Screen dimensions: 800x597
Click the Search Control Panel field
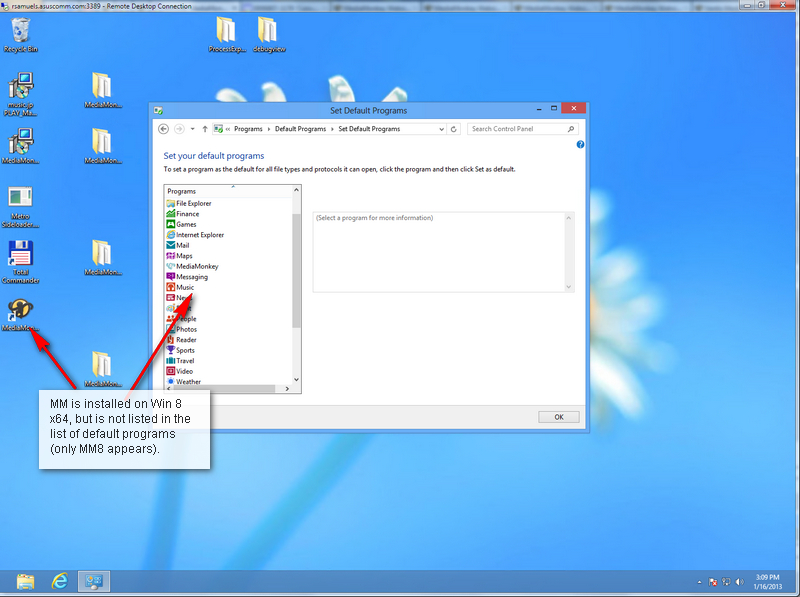coord(518,129)
